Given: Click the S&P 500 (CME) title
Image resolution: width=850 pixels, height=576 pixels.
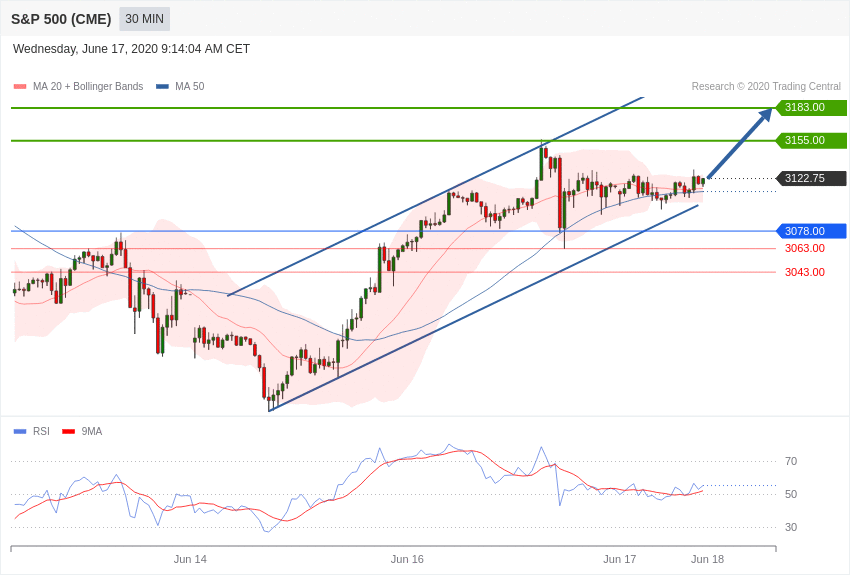Looking at the screenshot, I should tap(61, 19).
